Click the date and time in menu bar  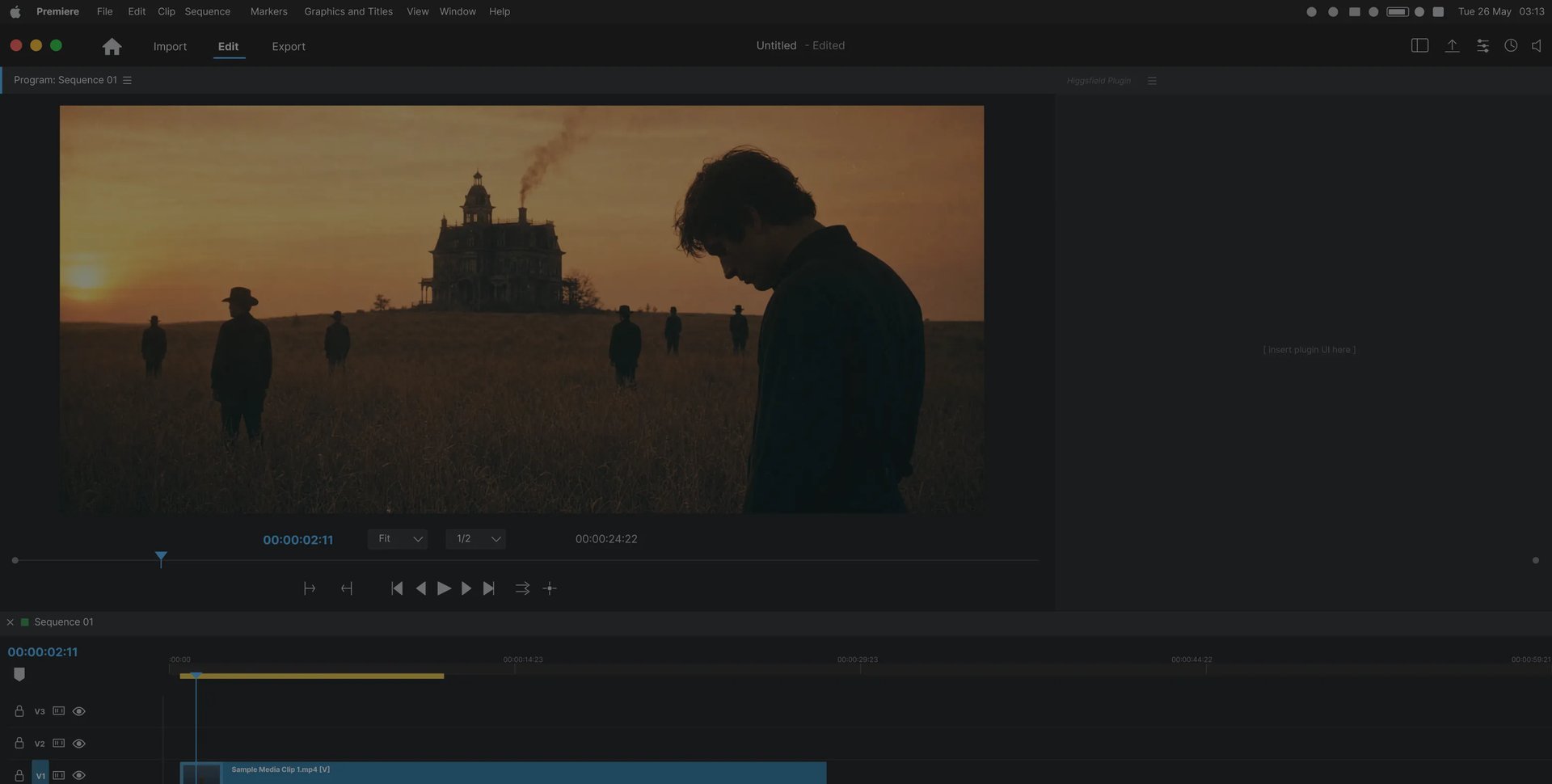[1501, 11]
